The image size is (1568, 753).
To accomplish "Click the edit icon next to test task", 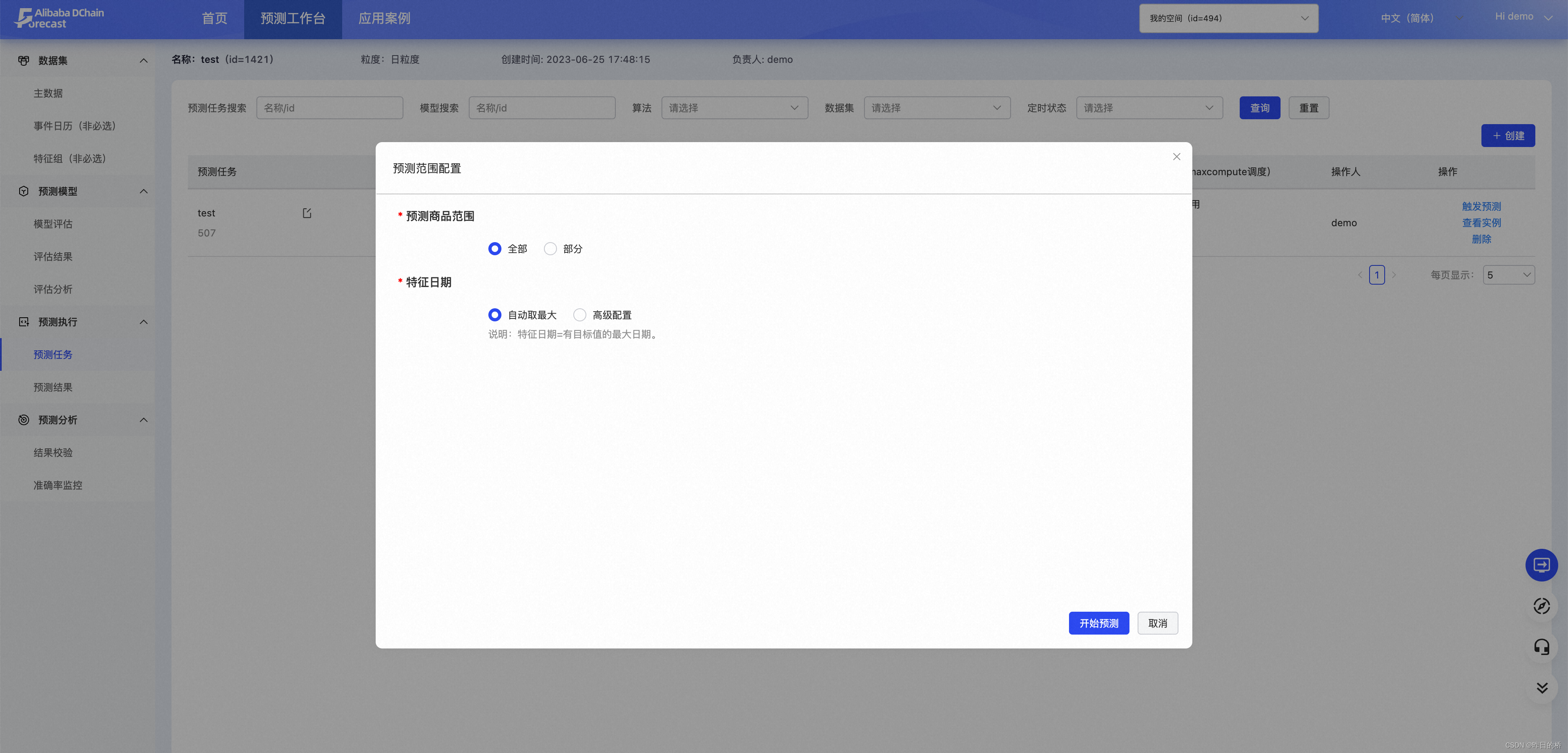I will point(307,213).
